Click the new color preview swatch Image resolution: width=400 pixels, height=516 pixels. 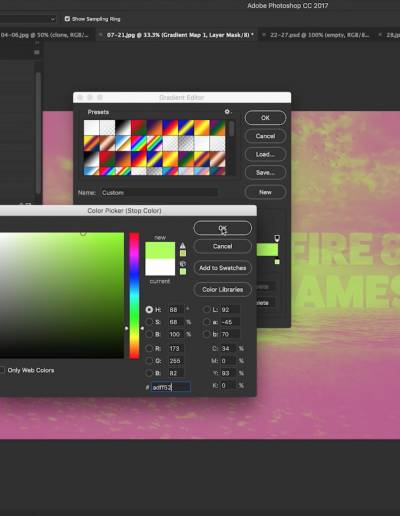click(x=160, y=250)
